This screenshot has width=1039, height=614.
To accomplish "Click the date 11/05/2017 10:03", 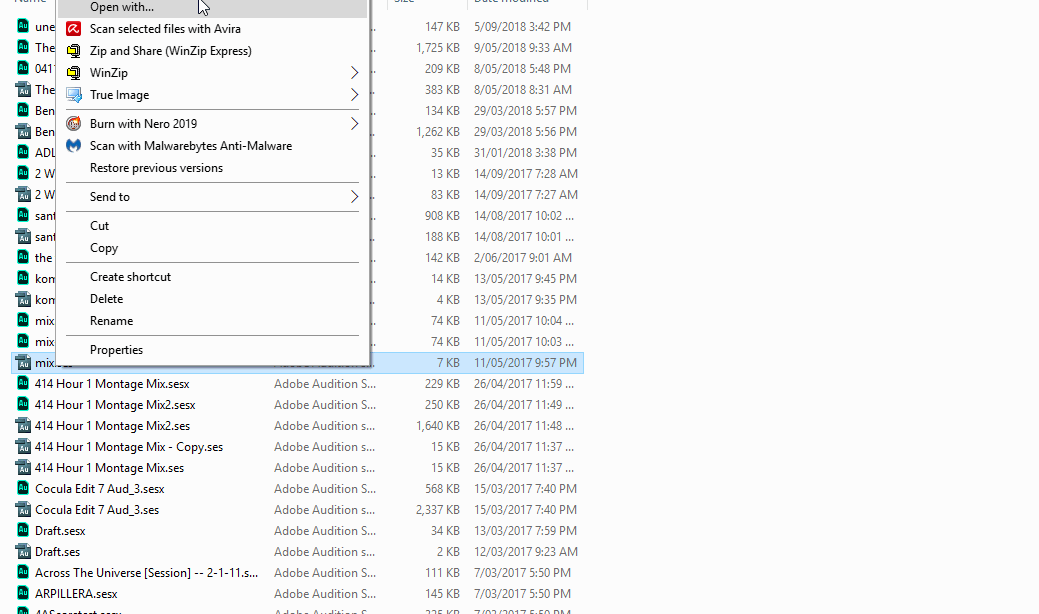I will 523,342.
